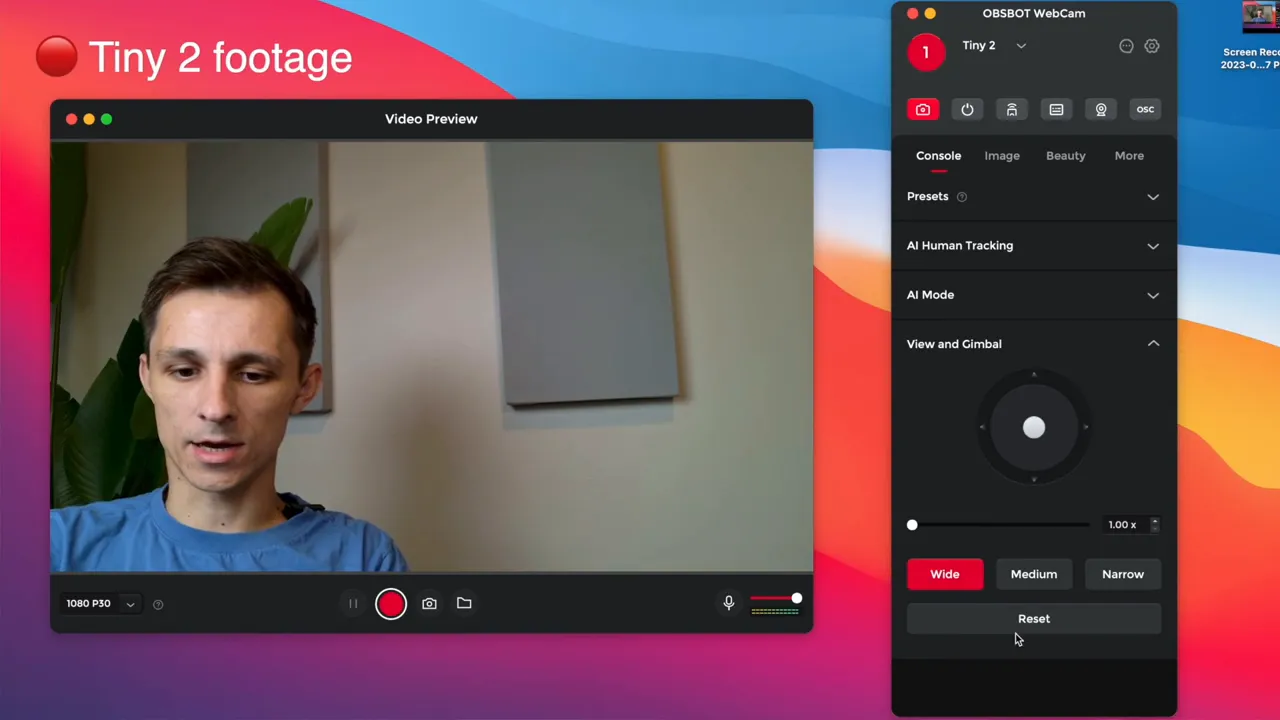Viewport: 1280px width, 720px height.
Task: Start recording with the red record button
Action: (391, 603)
